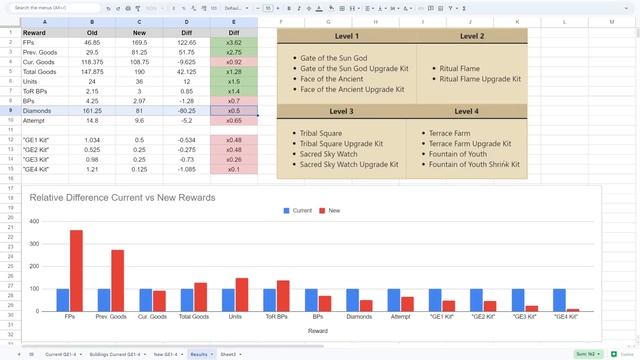640x360 pixels.
Task: Open the Sum: 162 summary dropdown
Action: click(588, 354)
